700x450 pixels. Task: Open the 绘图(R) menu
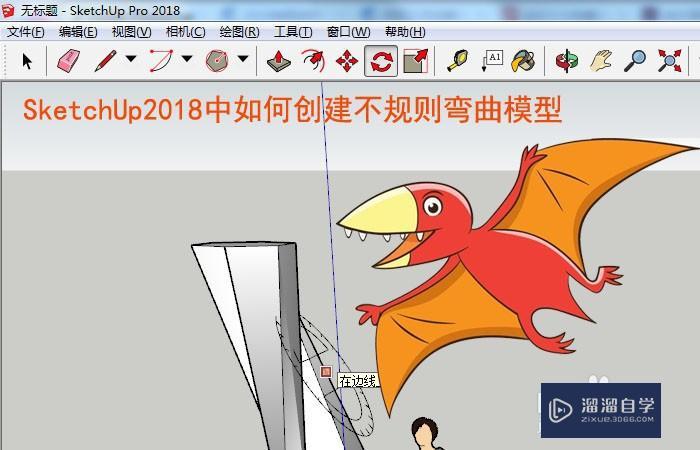pyautogui.click(x=239, y=32)
